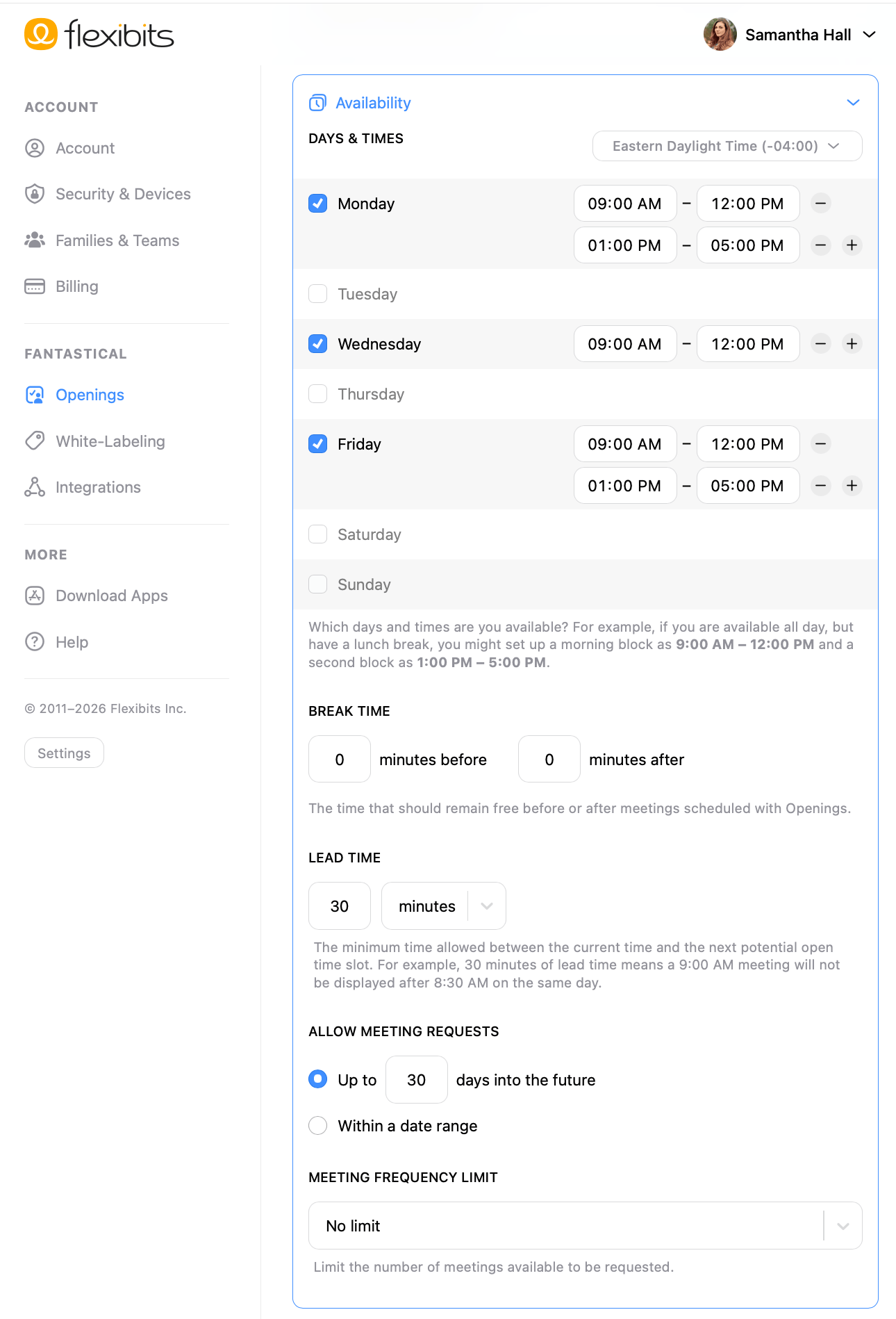
Task: Click the Openings calendar icon
Action: [x=35, y=395]
